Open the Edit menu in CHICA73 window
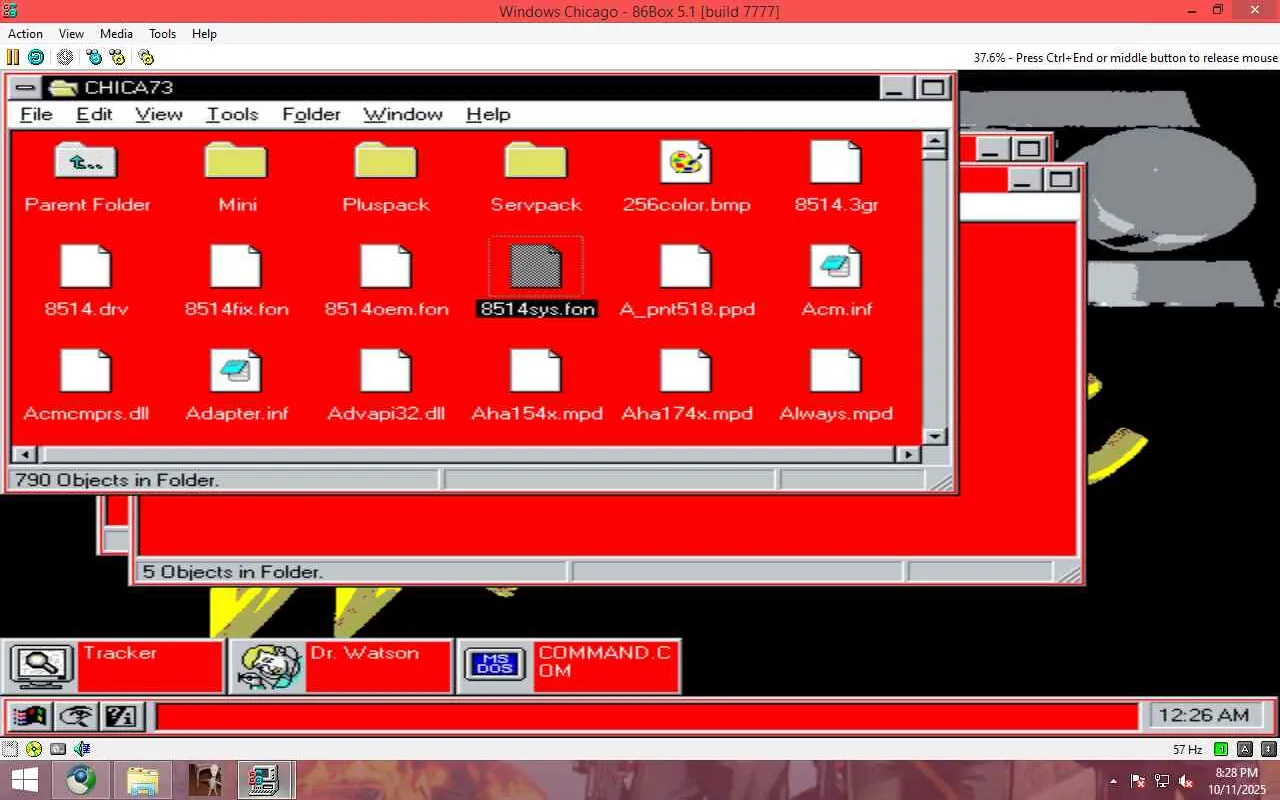 [x=94, y=114]
